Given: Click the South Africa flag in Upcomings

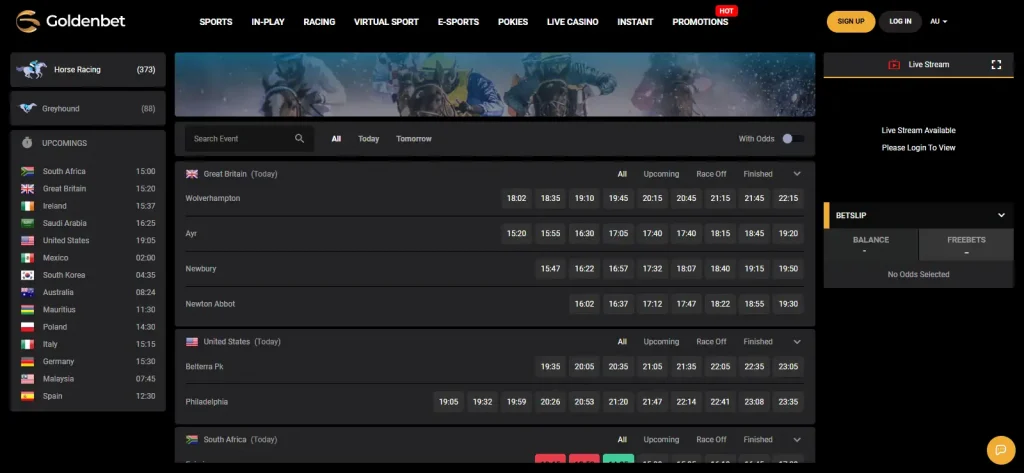Looking at the screenshot, I should [27, 171].
